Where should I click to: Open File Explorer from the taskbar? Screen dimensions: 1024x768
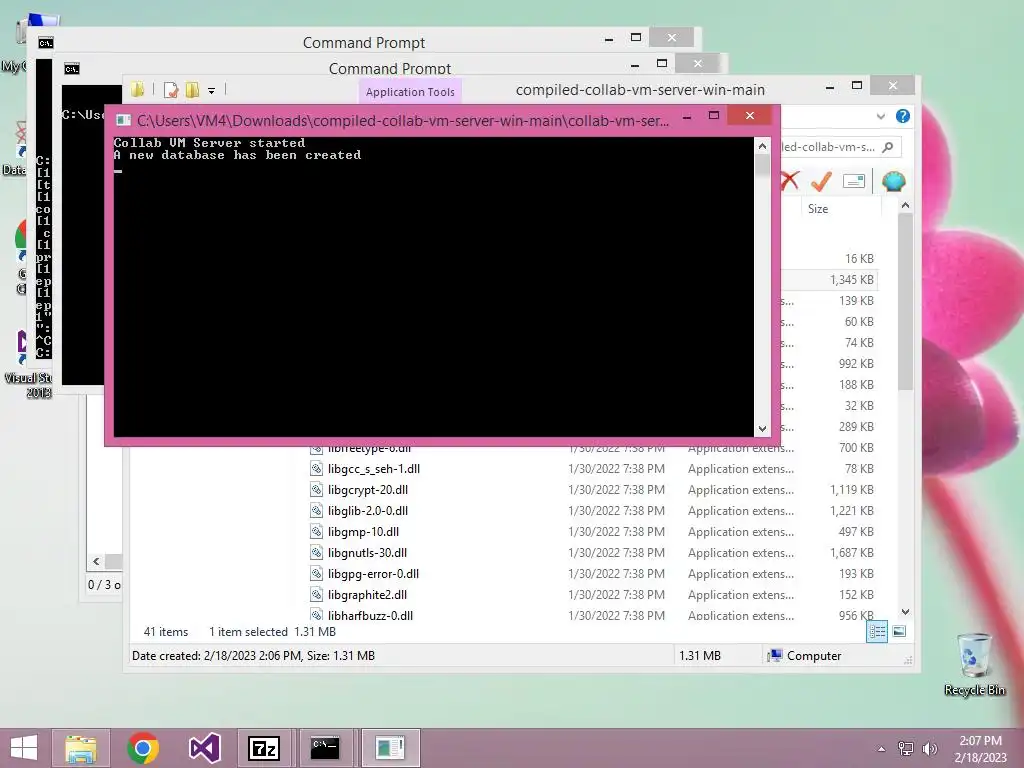[81, 748]
